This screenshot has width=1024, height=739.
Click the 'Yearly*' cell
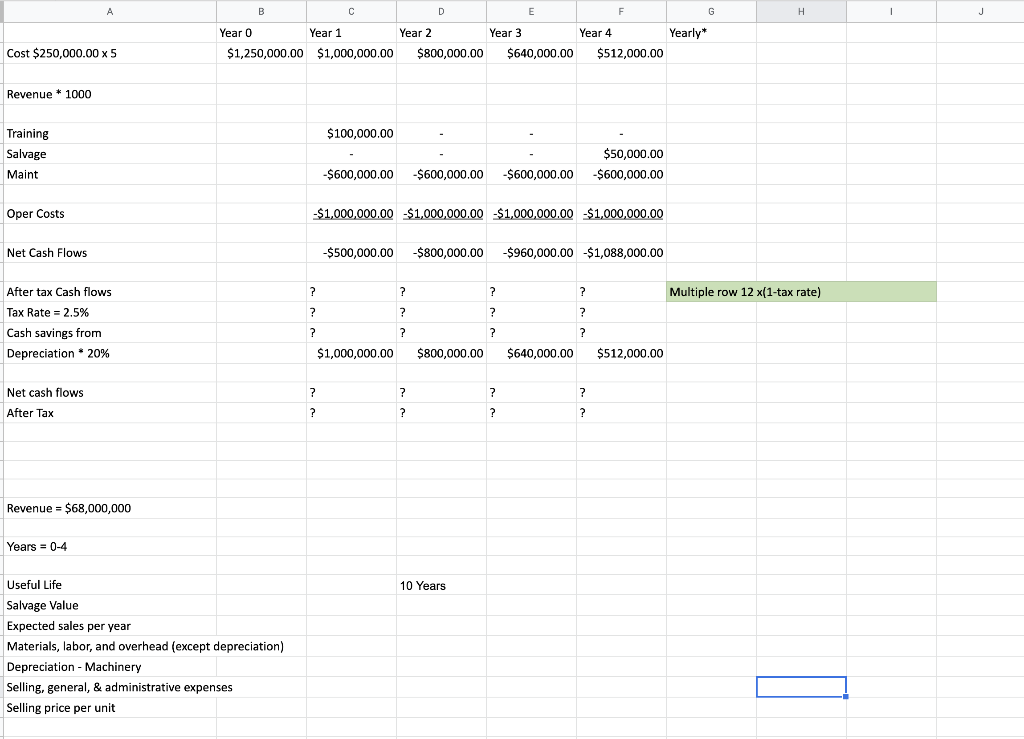(x=712, y=33)
